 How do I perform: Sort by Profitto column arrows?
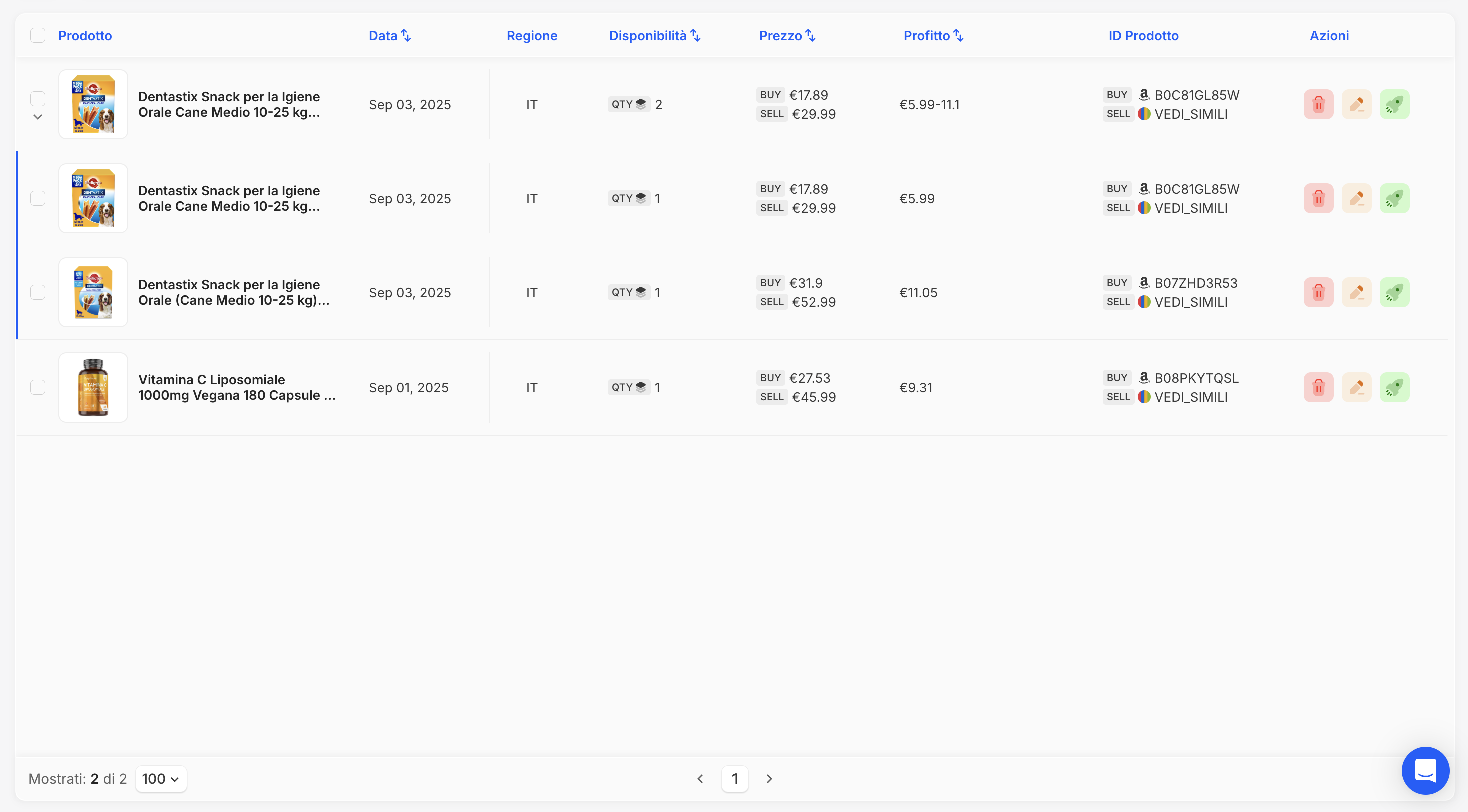pos(958,36)
